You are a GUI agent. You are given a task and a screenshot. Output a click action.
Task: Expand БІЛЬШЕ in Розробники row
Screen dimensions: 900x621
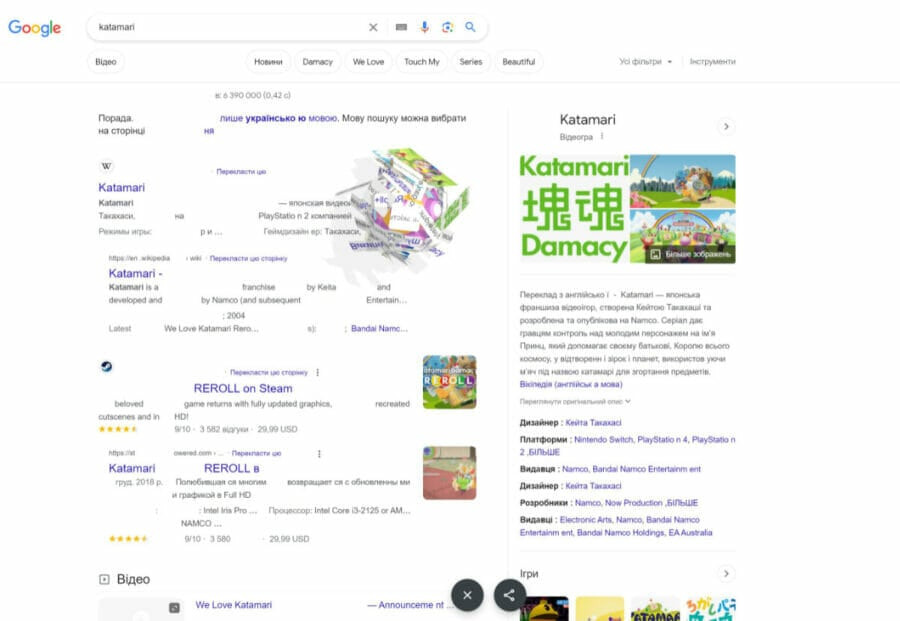[682, 503]
